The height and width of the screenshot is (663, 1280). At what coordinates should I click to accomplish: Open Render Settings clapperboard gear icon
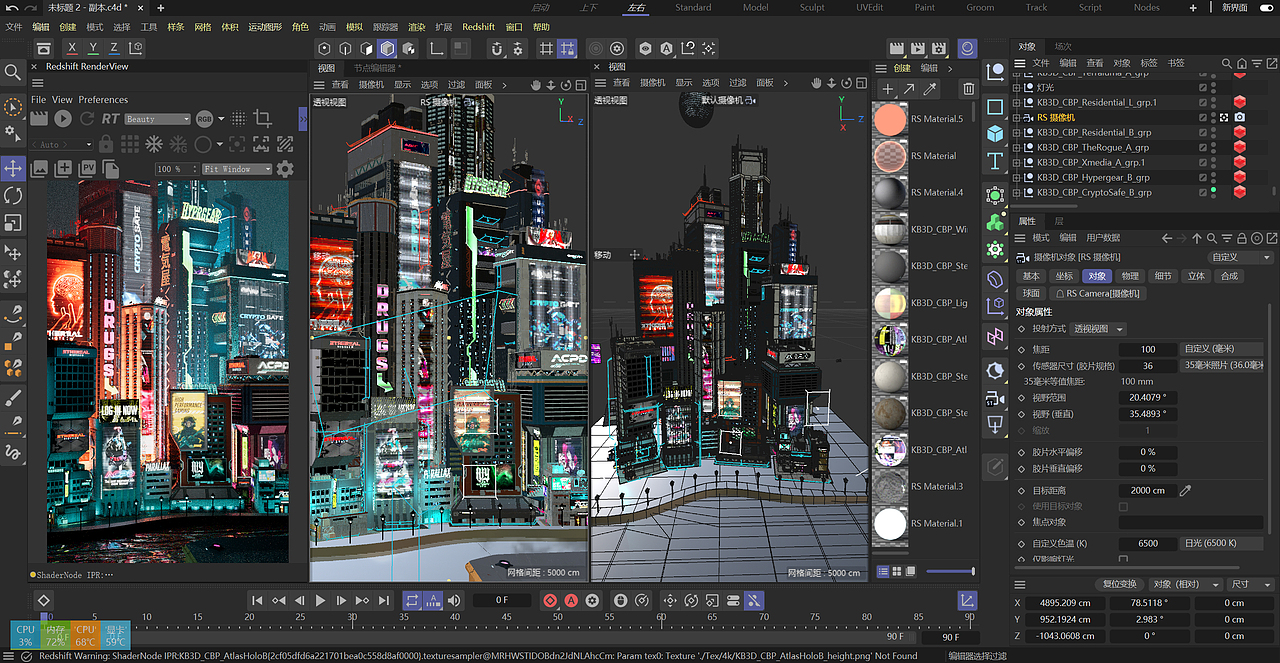pyautogui.click(x=939, y=48)
